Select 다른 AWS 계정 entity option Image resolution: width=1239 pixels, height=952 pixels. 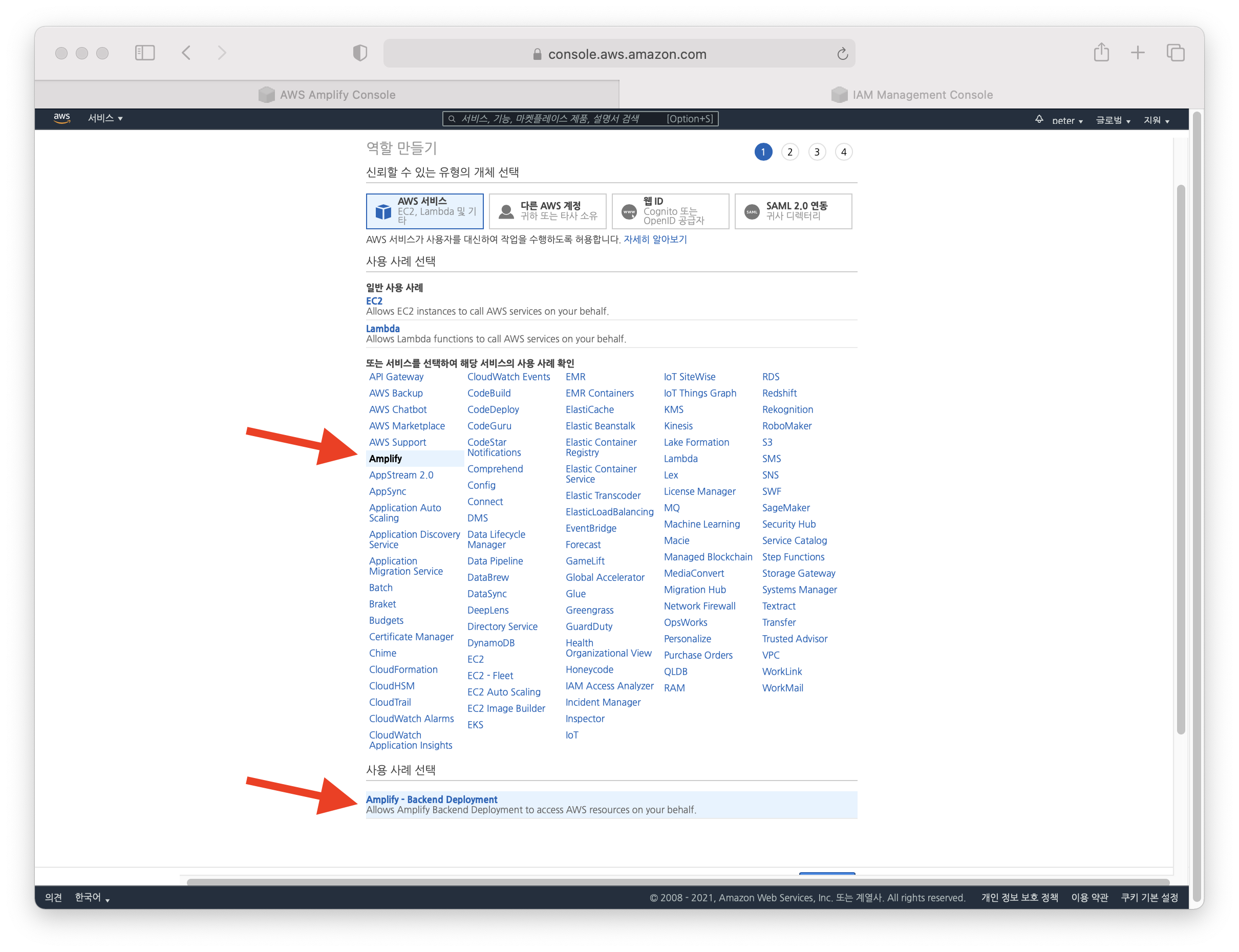547,211
